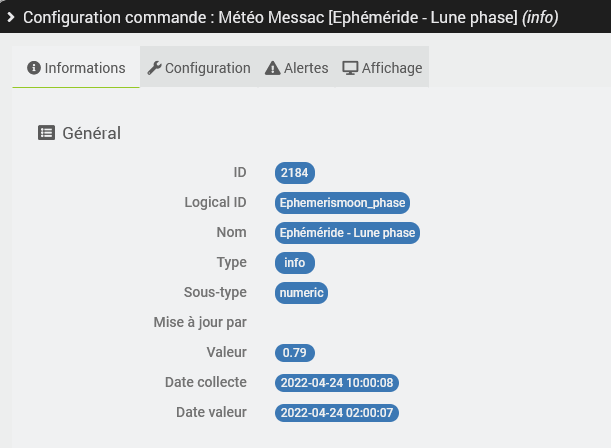This screenshot has height=448, width=611.
Task: Click the wrench Configuration icon
Action: tap(154, 68)
